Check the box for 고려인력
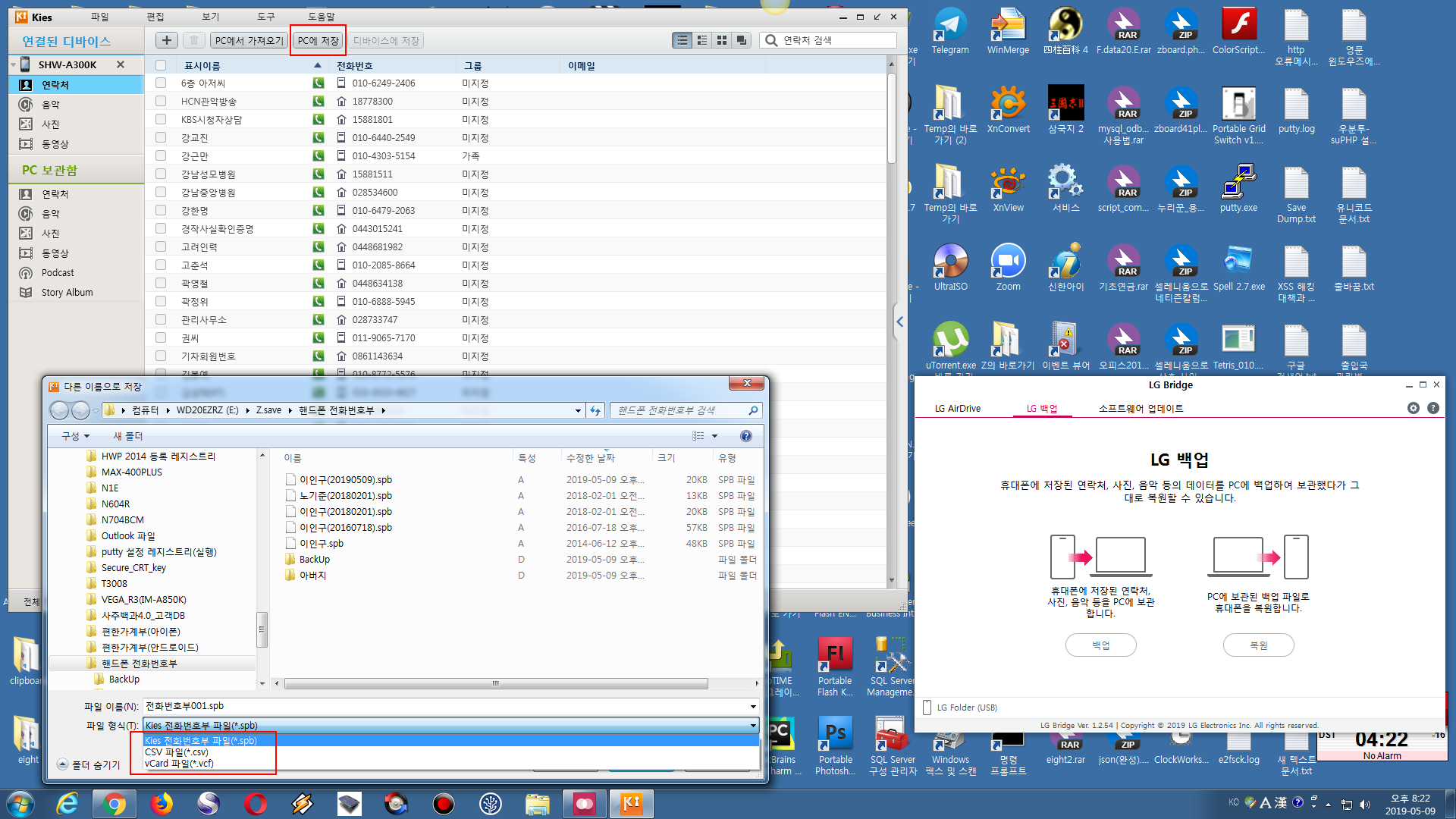1456x819 pixels. tap(161, 246)
